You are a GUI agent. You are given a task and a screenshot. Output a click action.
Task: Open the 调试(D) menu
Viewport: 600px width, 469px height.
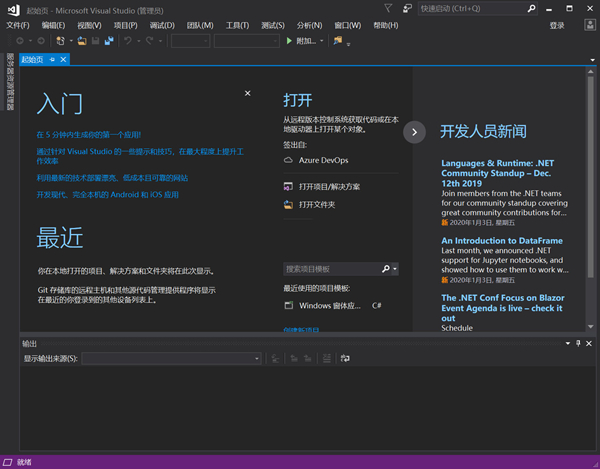162,25
